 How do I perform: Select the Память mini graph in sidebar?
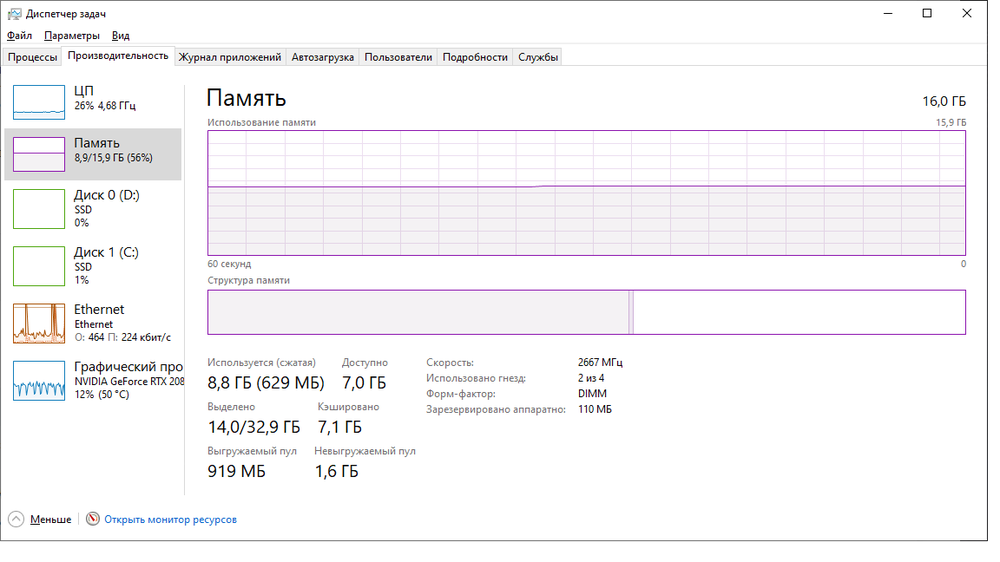(38, 154)
